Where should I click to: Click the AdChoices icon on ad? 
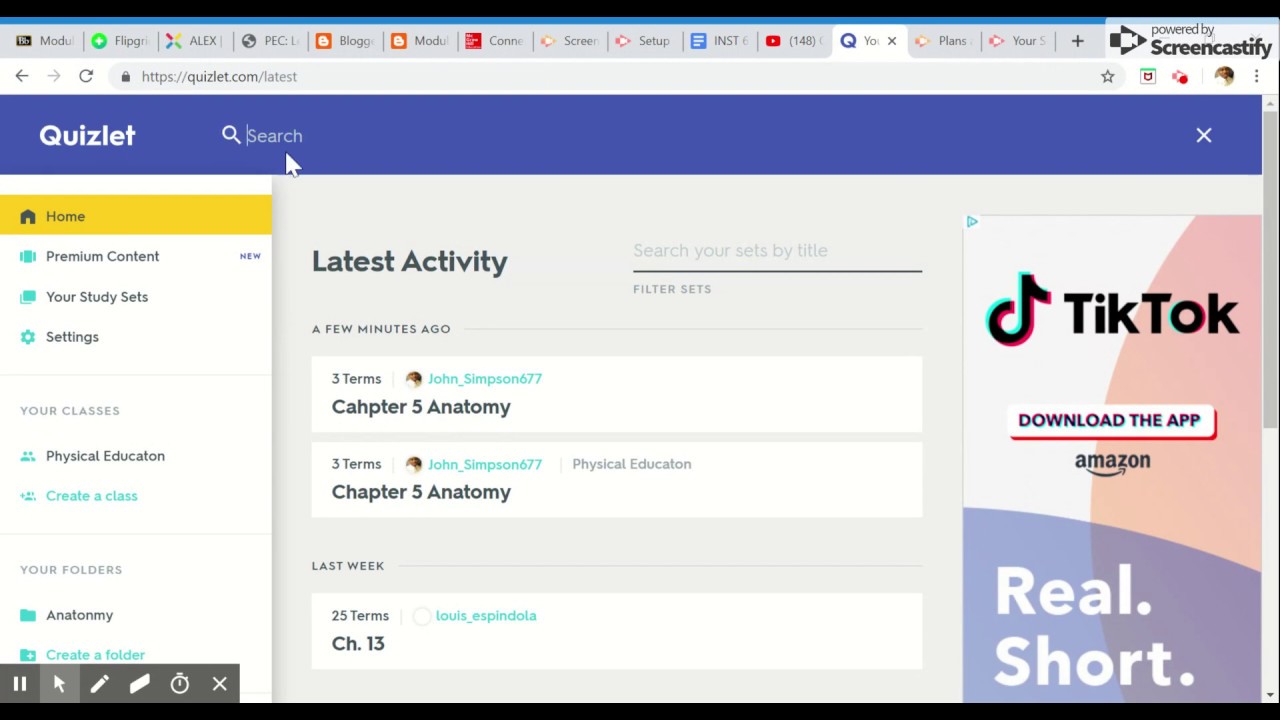pyautogui.click(x=972, y=222)
